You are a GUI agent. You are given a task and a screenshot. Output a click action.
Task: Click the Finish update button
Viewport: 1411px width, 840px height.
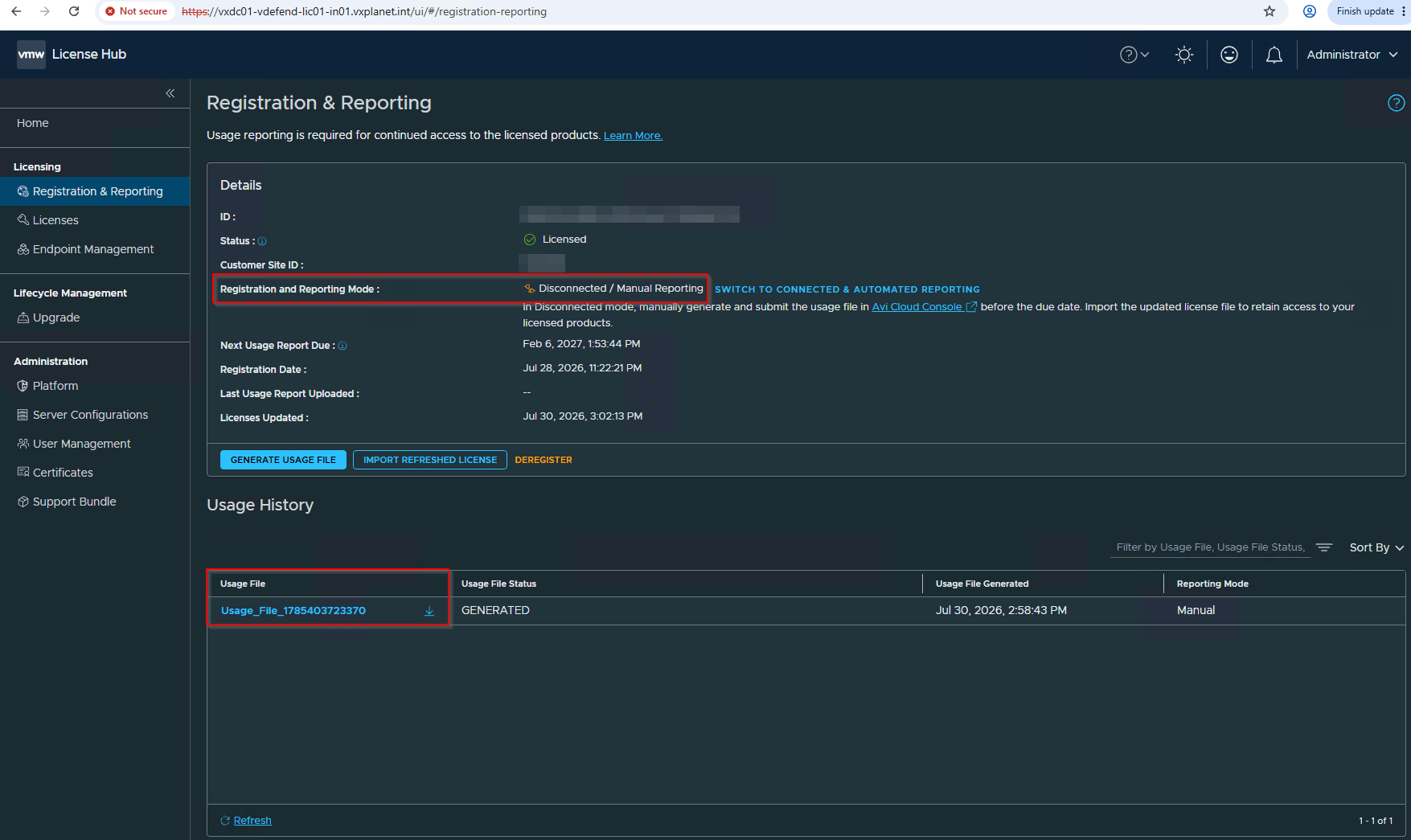[1365, 11]
